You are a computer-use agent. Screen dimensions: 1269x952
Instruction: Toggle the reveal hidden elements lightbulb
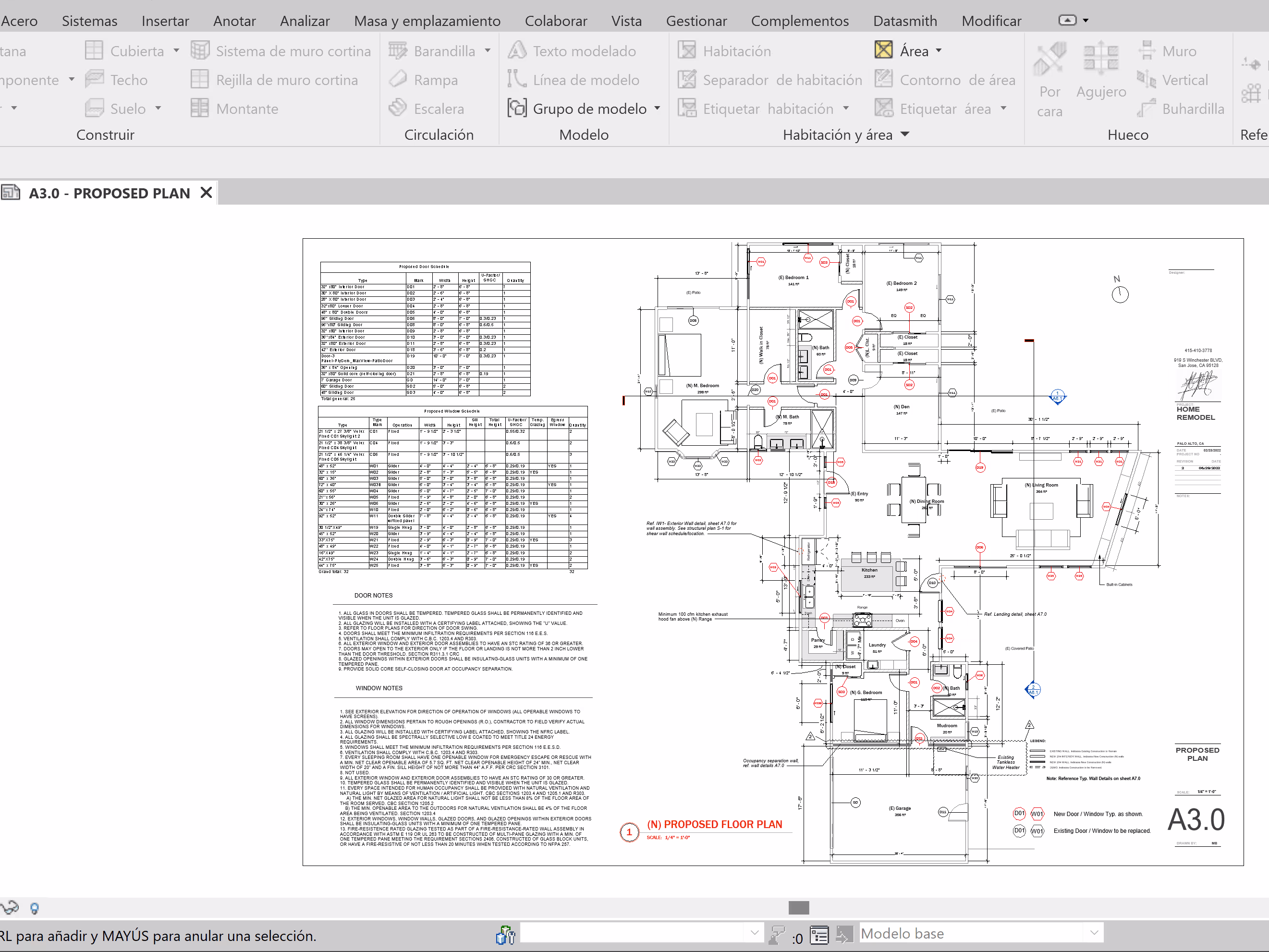pos(35,908)
